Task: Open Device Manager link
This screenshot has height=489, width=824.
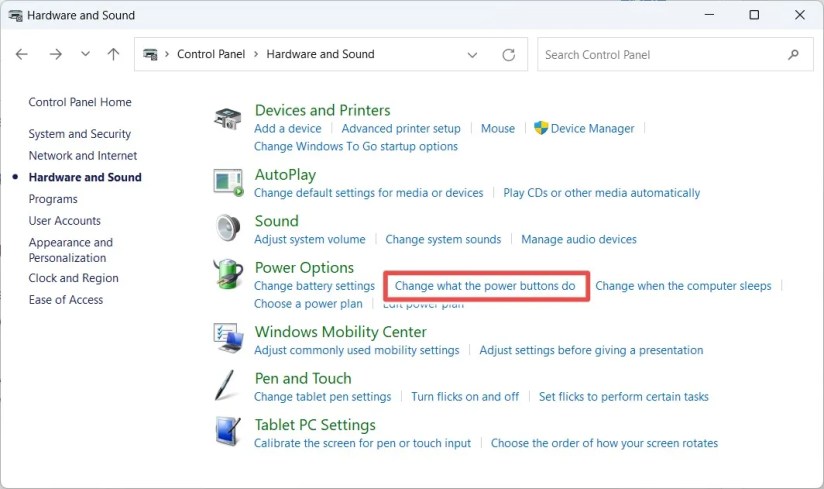Action: pos(592,128)
